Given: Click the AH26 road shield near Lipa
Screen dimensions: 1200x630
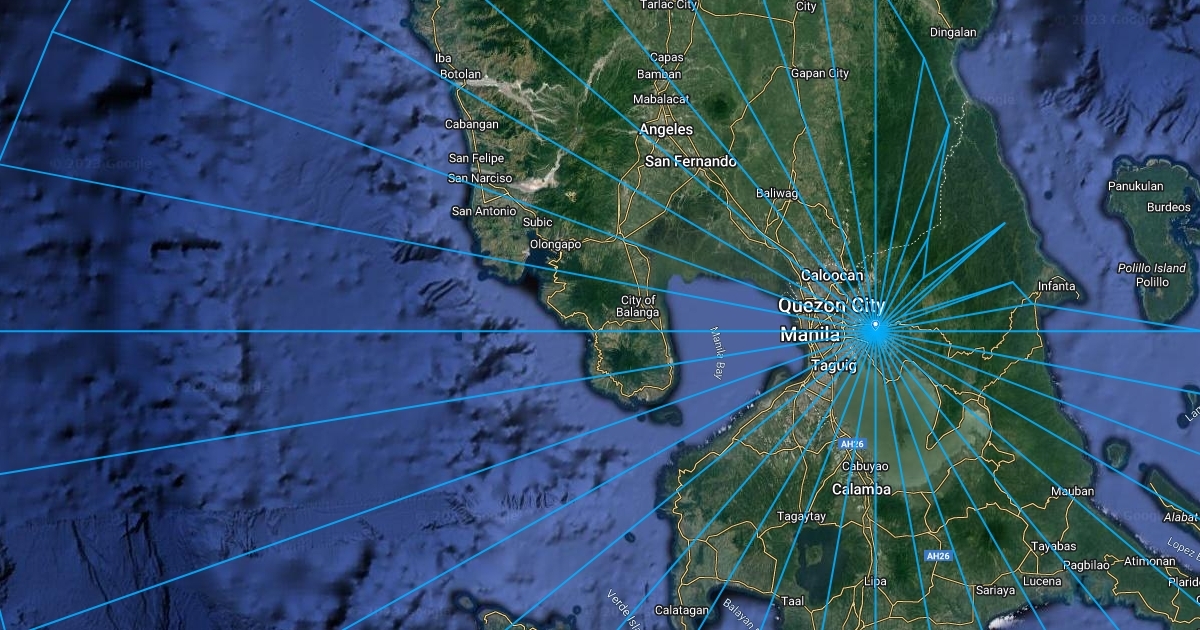Looking at the screenshot, I should (x=936, y=555).
